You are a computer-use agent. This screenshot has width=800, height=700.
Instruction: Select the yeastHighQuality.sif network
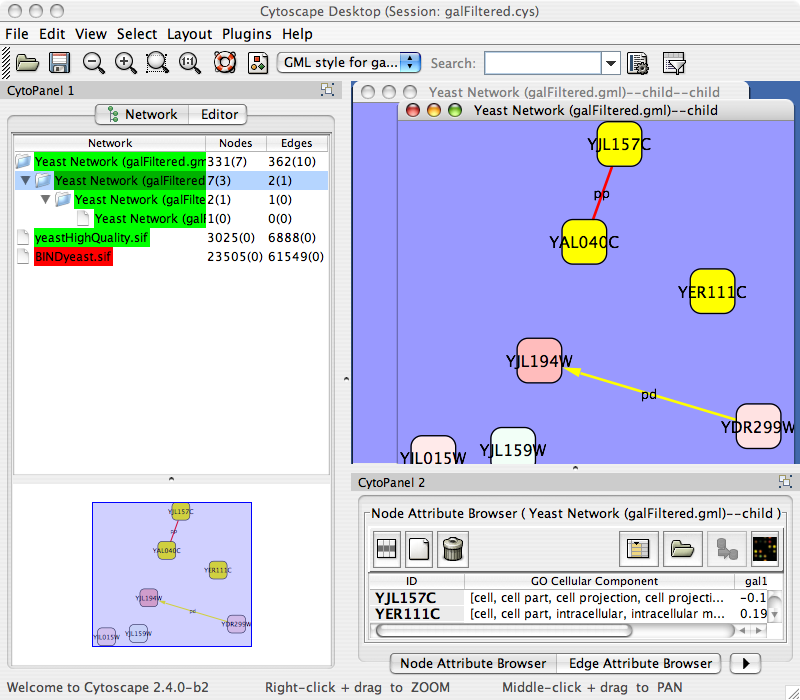coord(78,238)
